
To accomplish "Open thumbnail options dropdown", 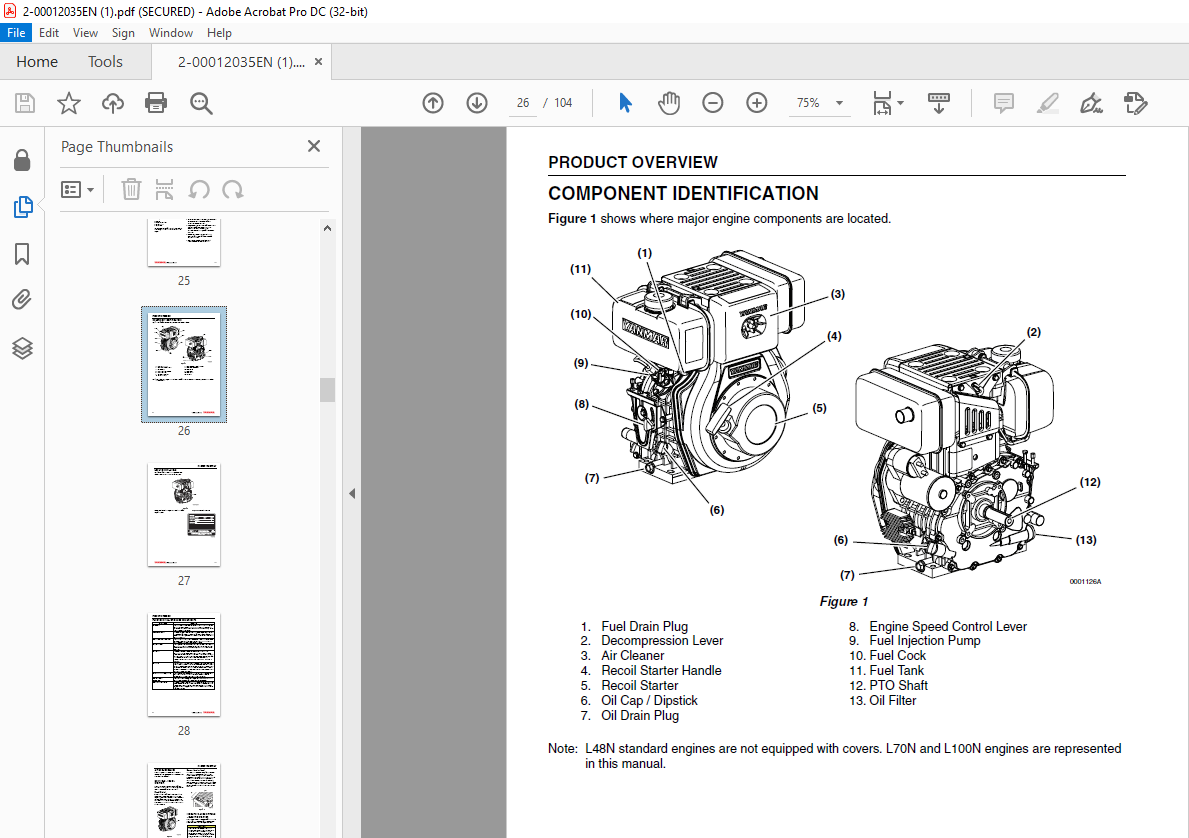I will pyautogui.click(x=77, y=190).
